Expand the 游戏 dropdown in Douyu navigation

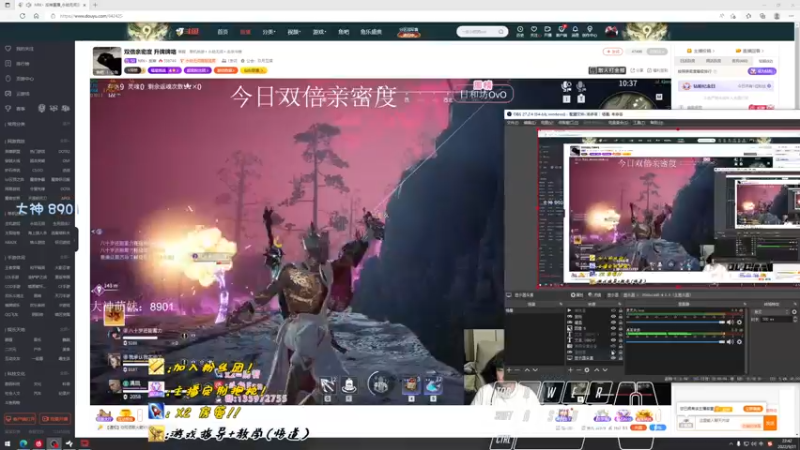(x=319, y=32)
